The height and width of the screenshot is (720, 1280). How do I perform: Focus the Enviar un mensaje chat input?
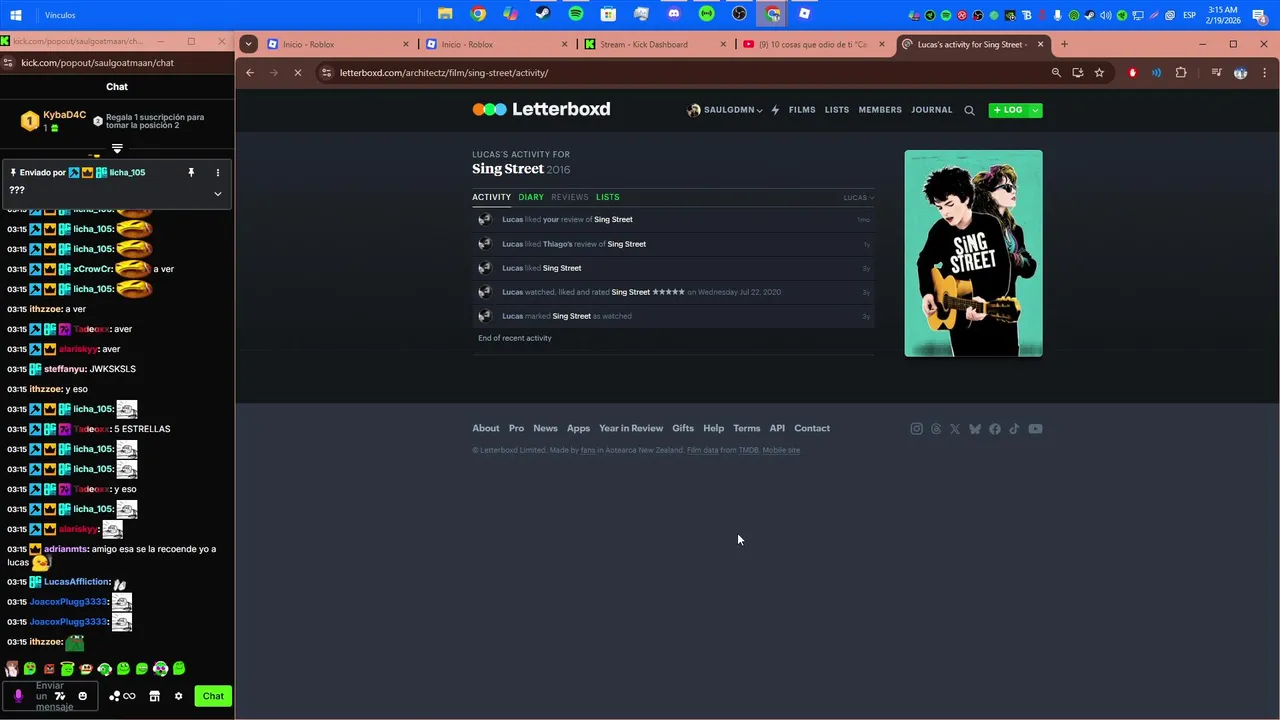click(50, 696)
